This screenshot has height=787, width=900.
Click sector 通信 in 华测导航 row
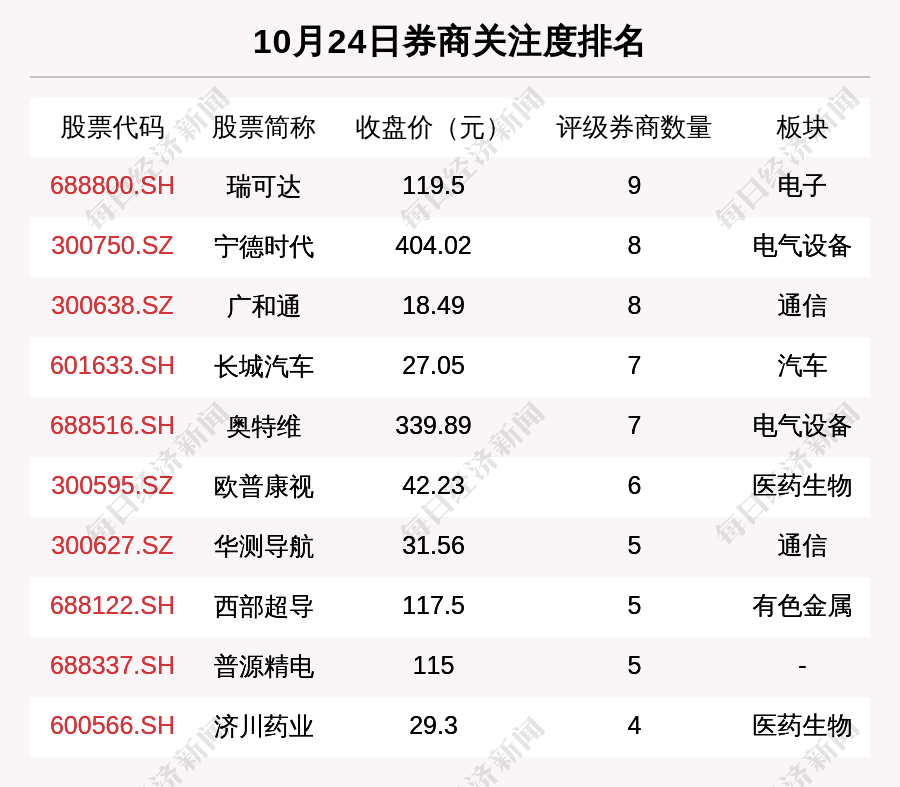click(x=802, y=545)
